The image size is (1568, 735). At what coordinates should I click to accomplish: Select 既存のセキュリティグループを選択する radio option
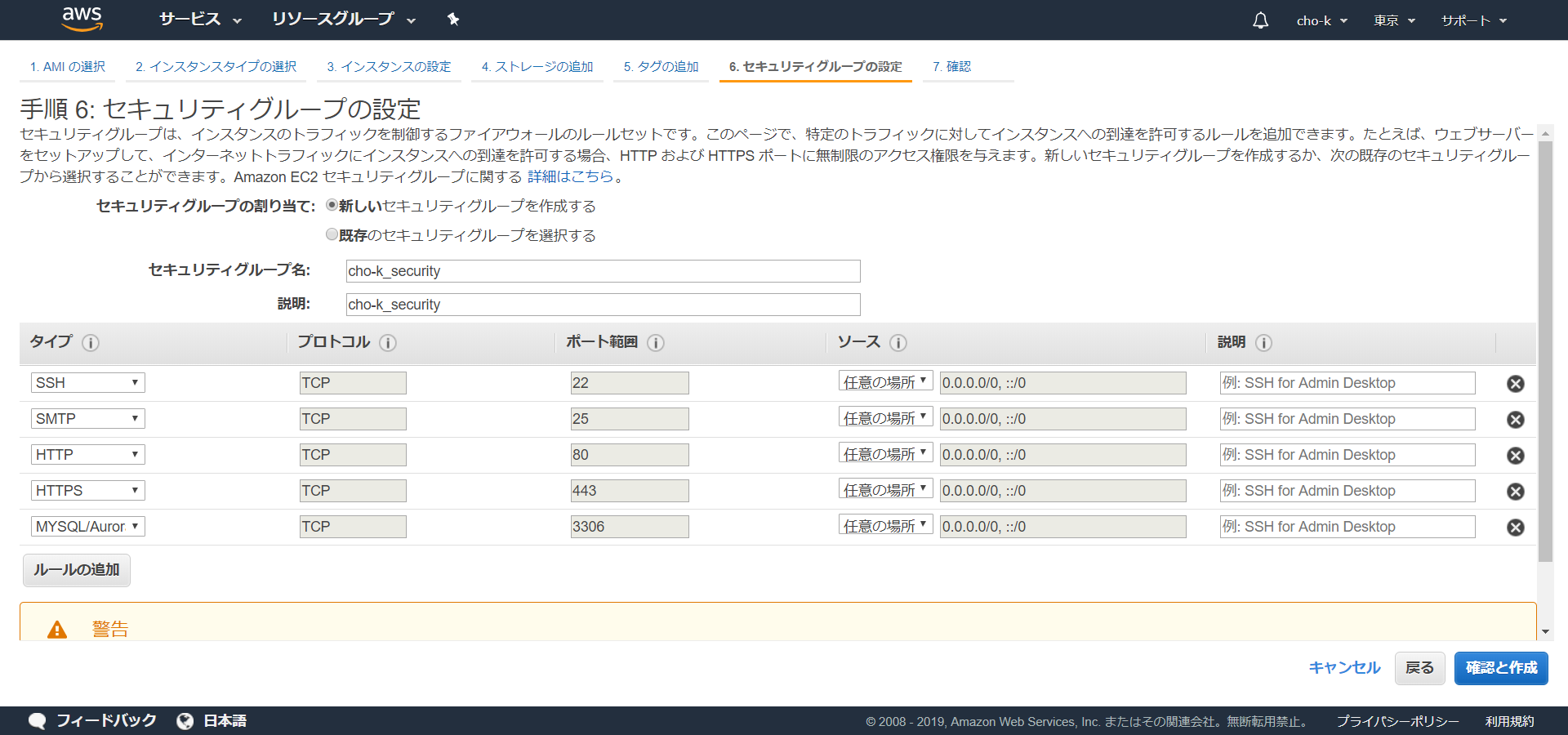tap(332, 234)
